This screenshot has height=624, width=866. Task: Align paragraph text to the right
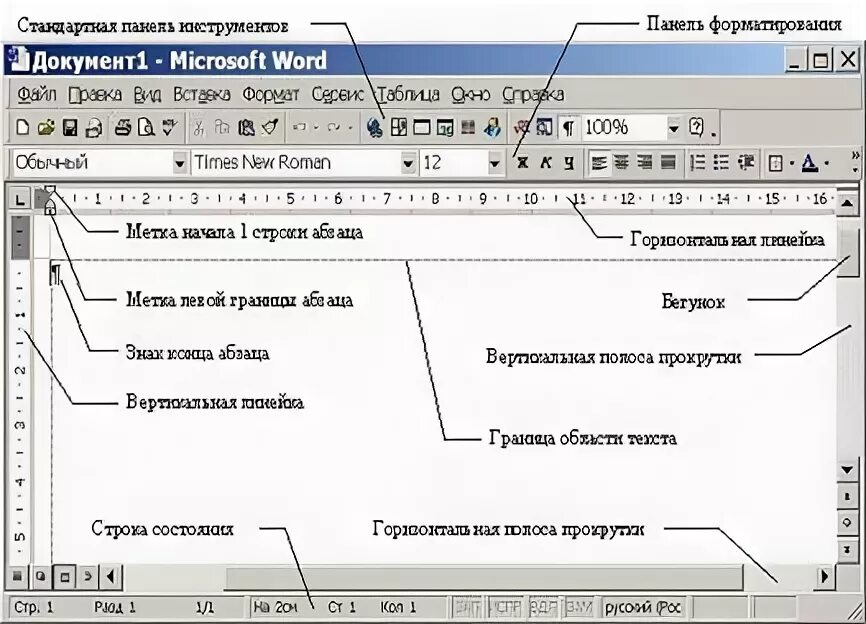(x=645, y=162)
